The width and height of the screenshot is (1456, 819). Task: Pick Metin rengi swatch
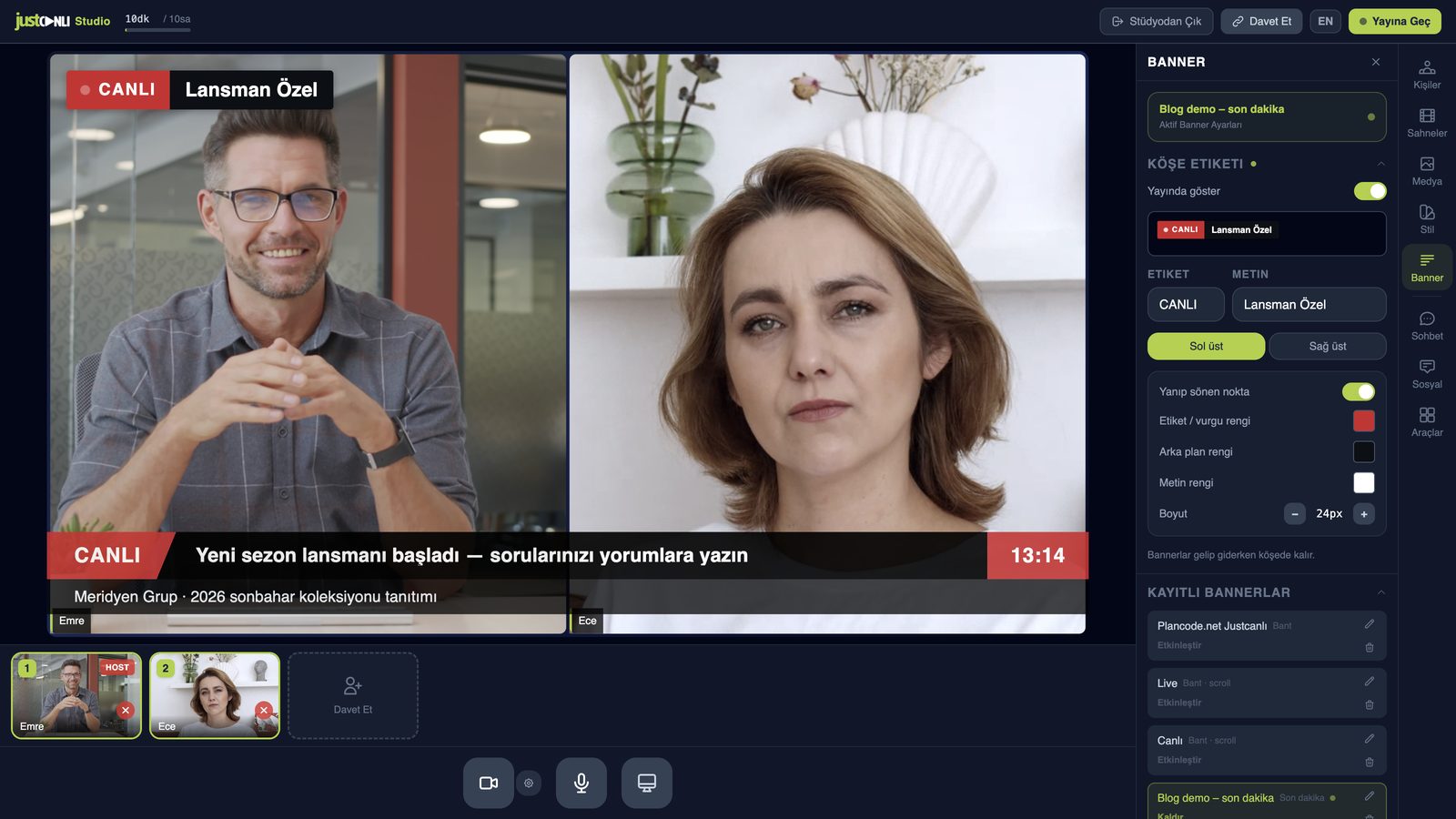tap(1363, 482)
